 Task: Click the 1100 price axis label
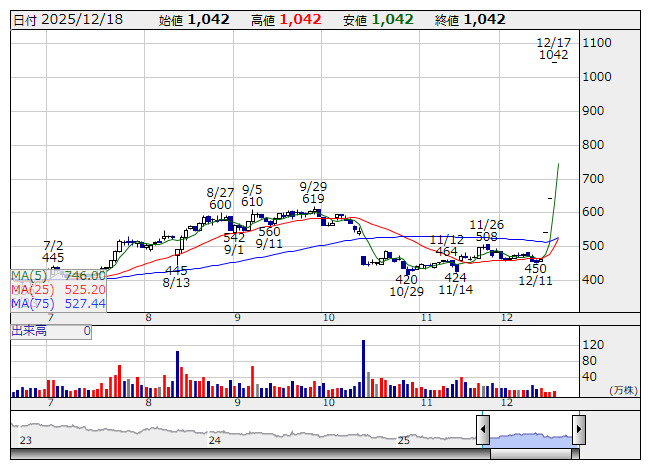597,43
